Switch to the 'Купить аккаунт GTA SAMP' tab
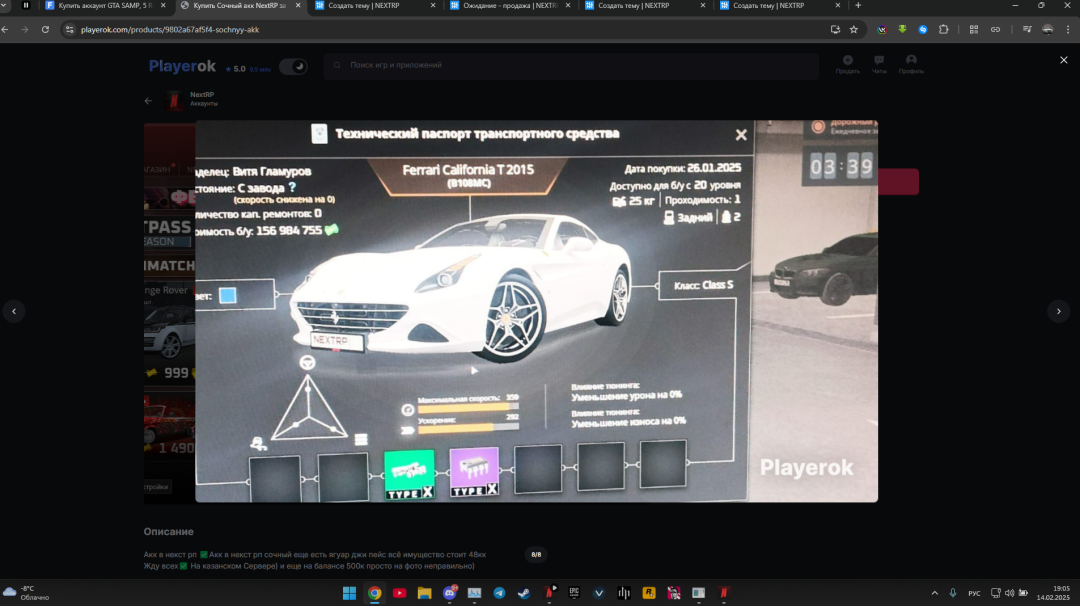 pos(101,6)
